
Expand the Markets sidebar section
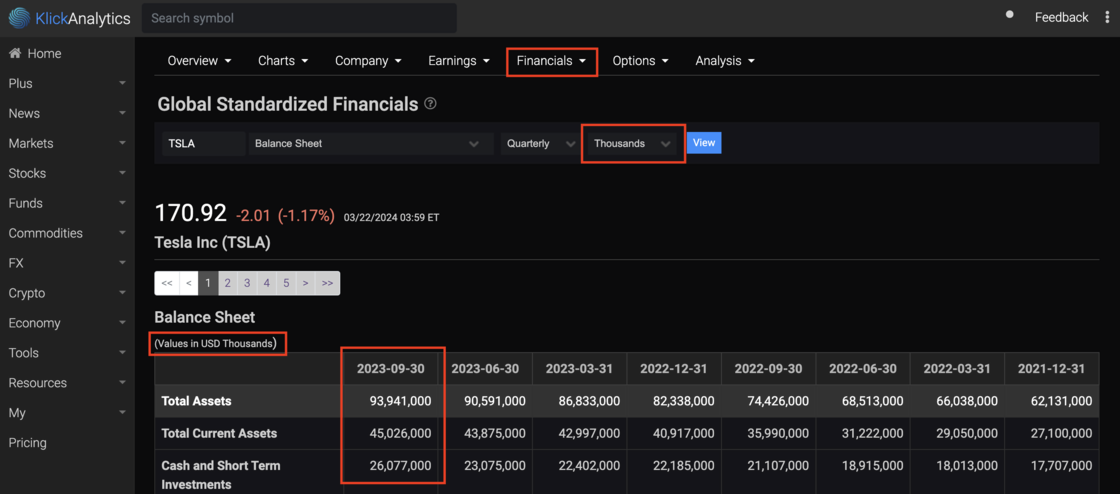67,143
